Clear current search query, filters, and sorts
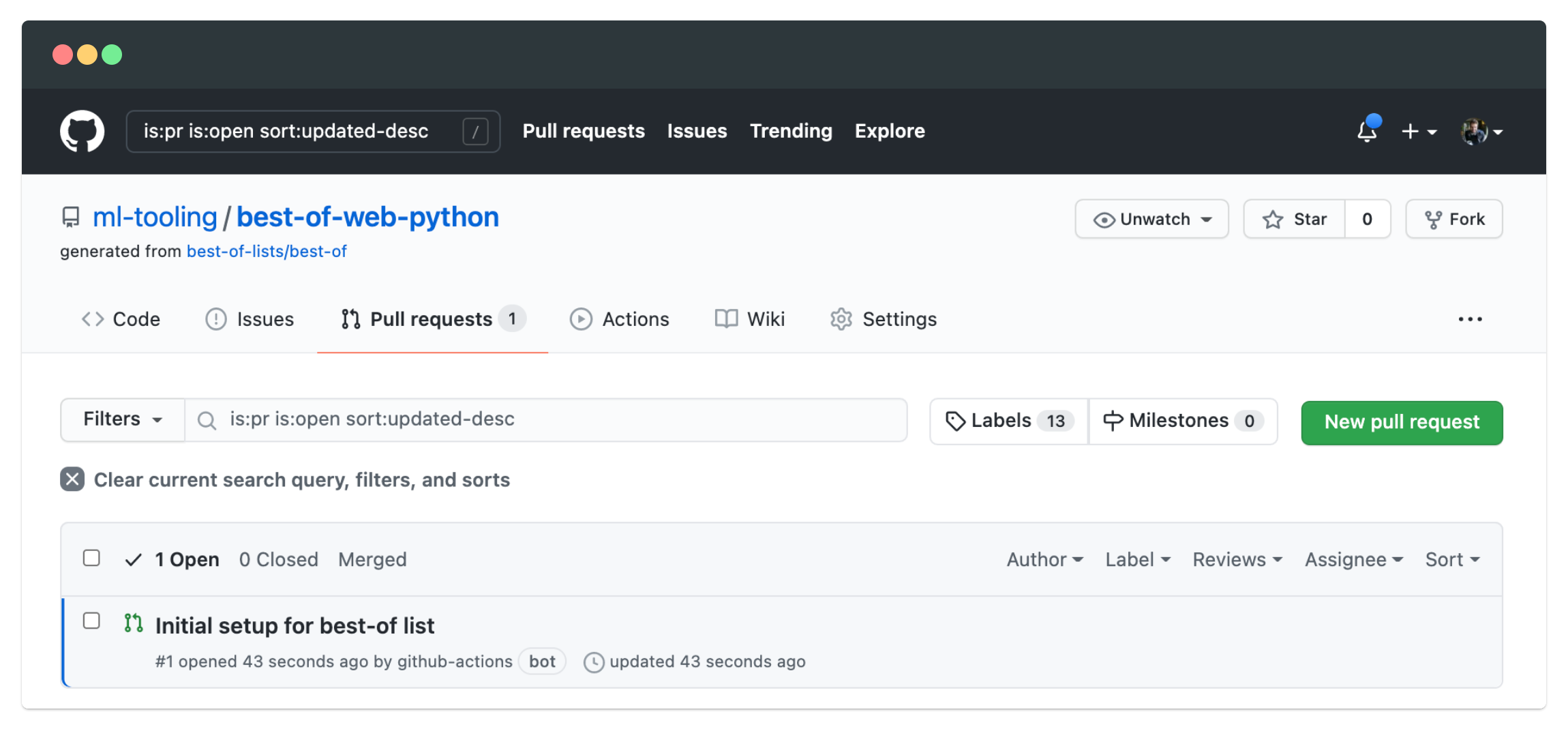Image resolution: width=1568 pixels, height=729 pixels. tap(285, 479)
